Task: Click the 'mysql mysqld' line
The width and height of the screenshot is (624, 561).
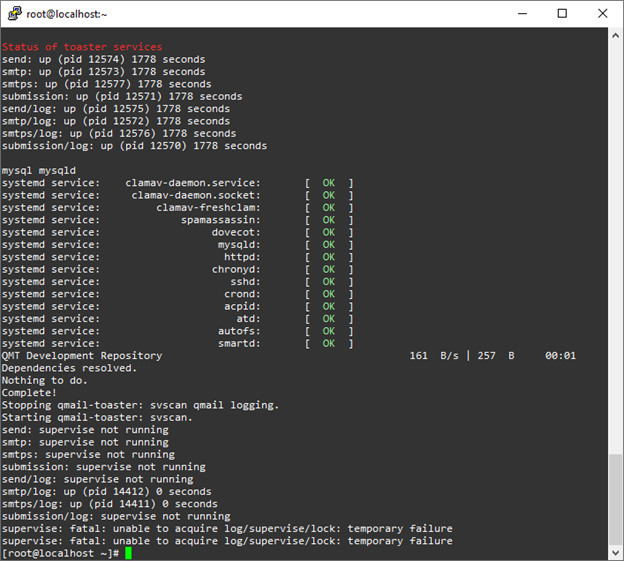Action: click(x=39, y=170)
